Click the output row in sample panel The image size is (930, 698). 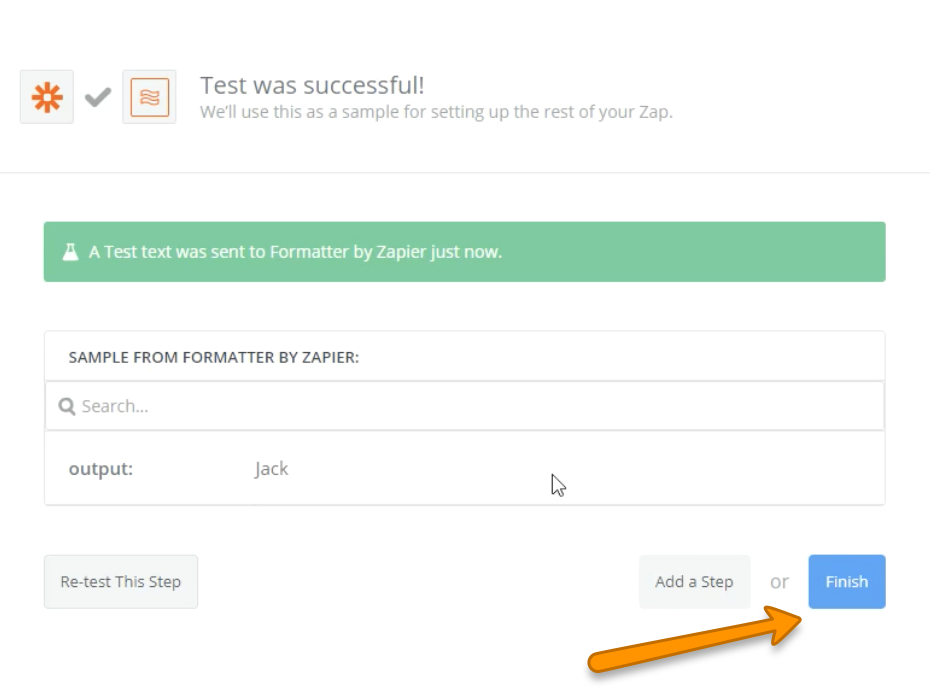coord(464,469)
